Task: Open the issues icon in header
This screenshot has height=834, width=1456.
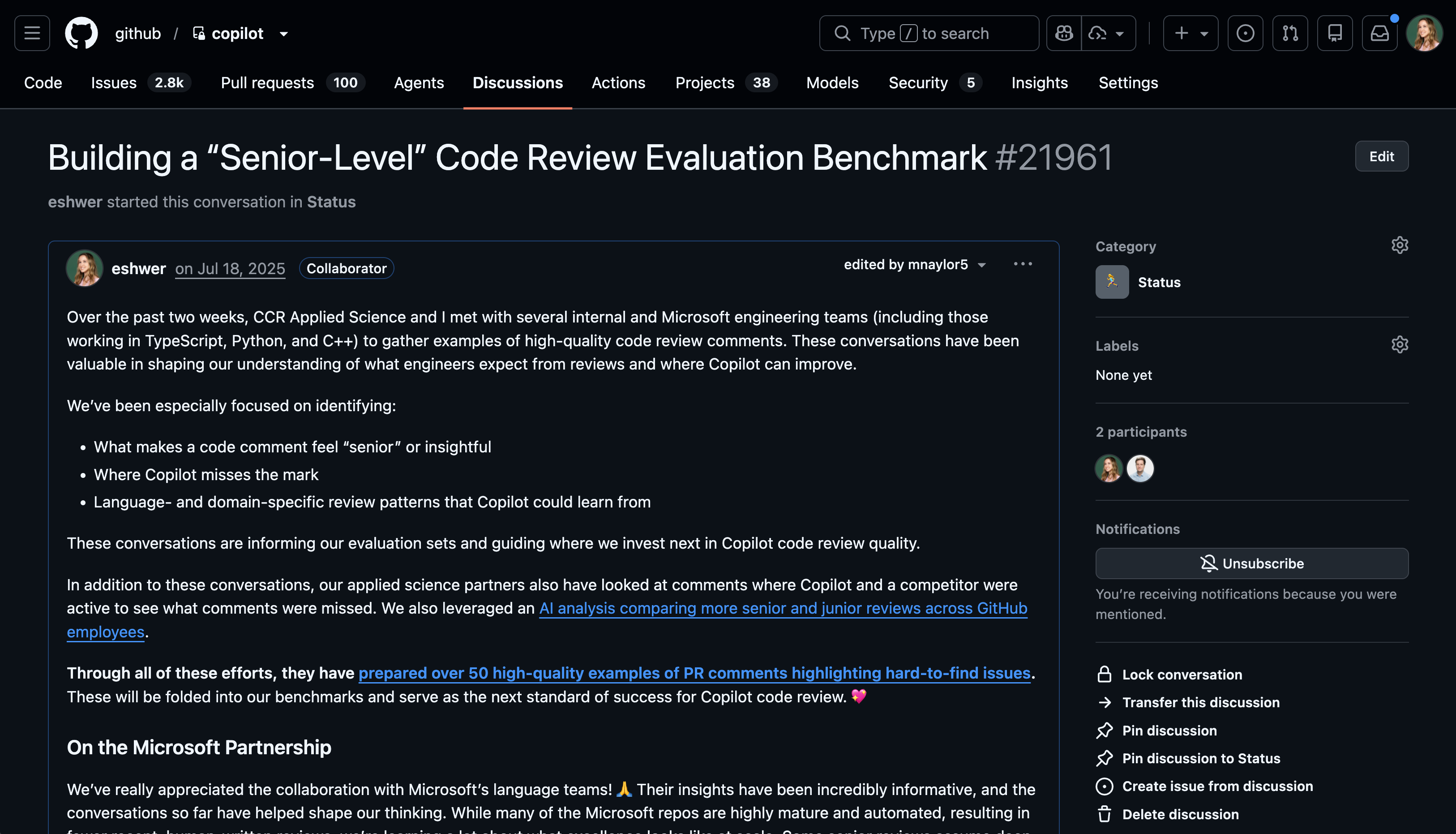Action: tap(1245, 33)
